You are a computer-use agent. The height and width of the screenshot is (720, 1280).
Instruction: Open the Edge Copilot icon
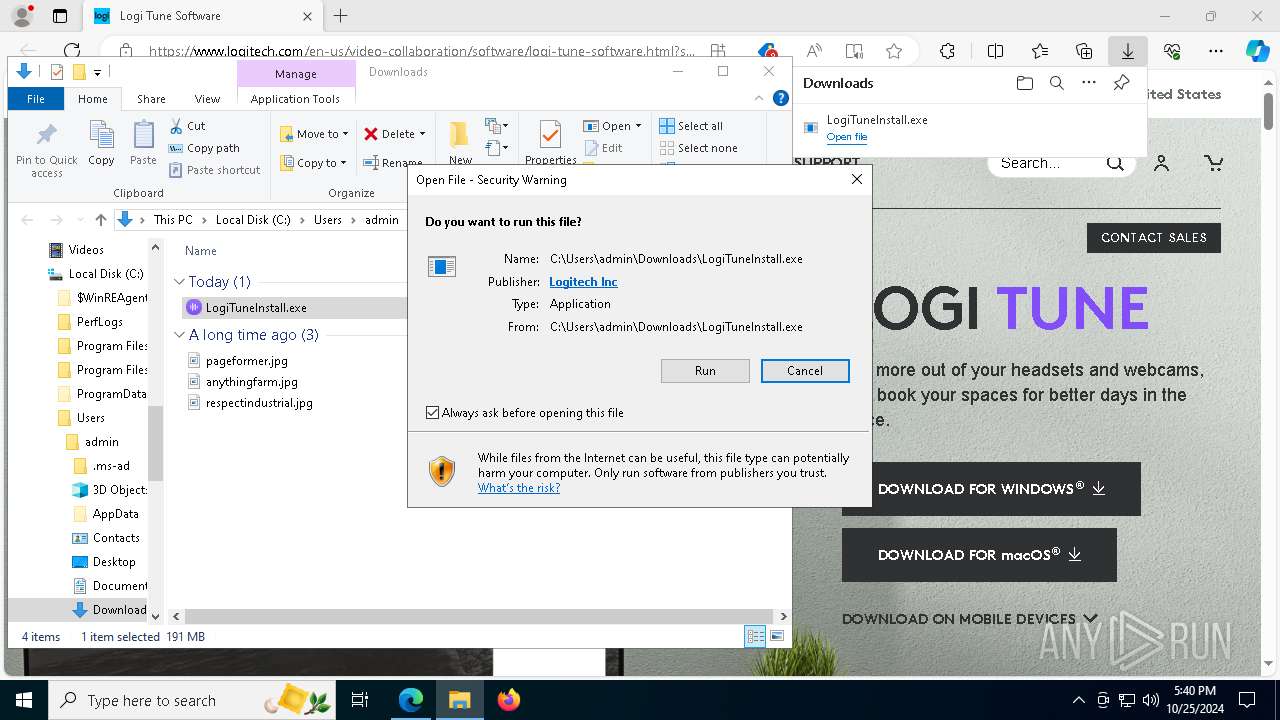coord(1257,51)
